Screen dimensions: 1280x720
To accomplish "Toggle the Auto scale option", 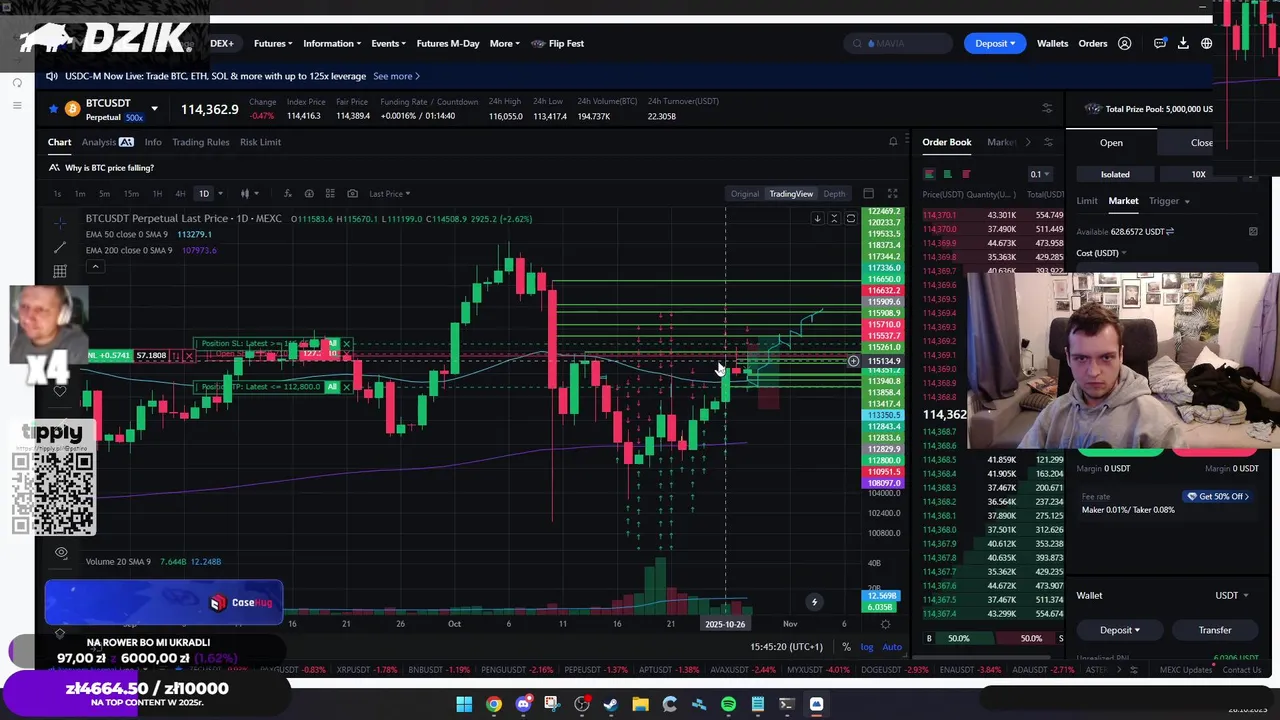I will 892,647.
